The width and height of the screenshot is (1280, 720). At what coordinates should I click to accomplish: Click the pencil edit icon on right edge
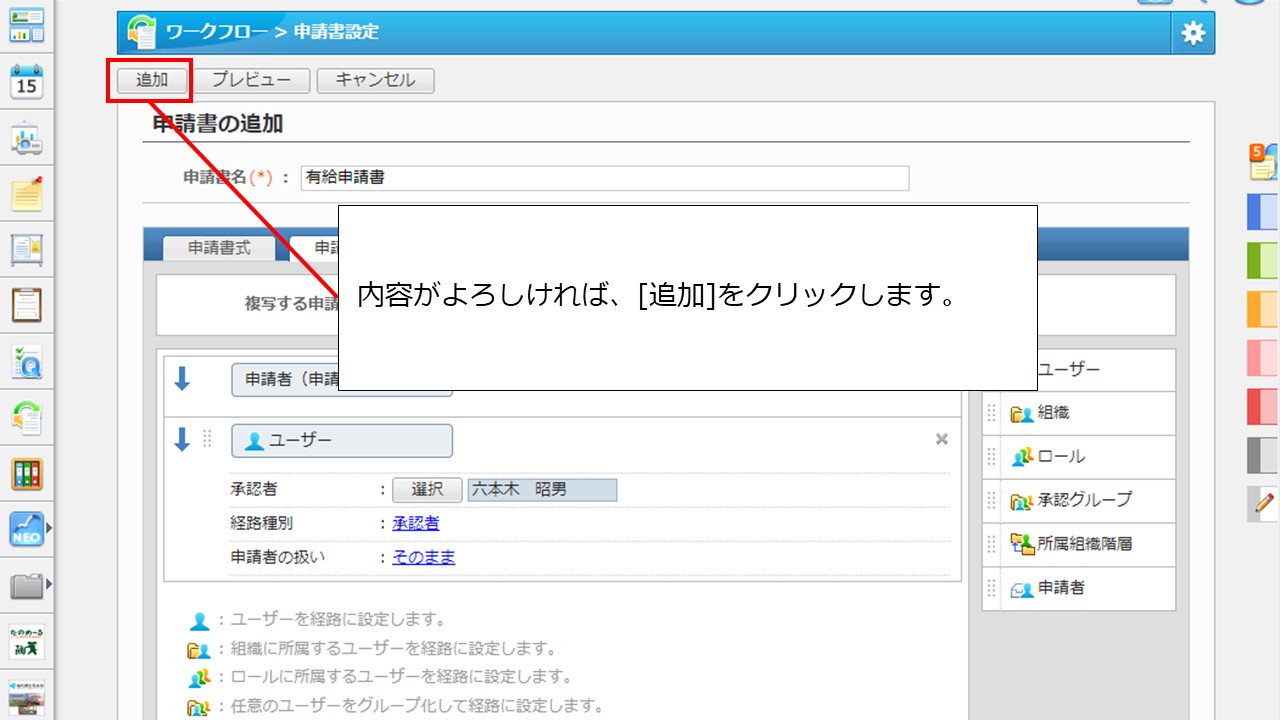(1264, 503)
